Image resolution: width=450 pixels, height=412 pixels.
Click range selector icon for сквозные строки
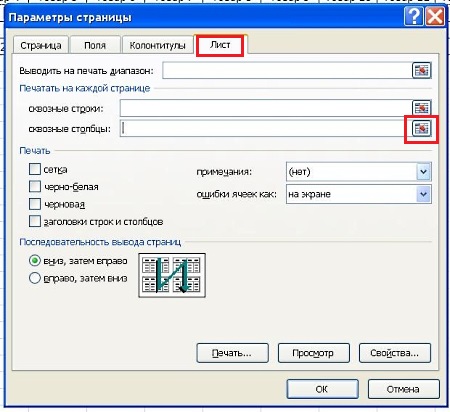421,107
